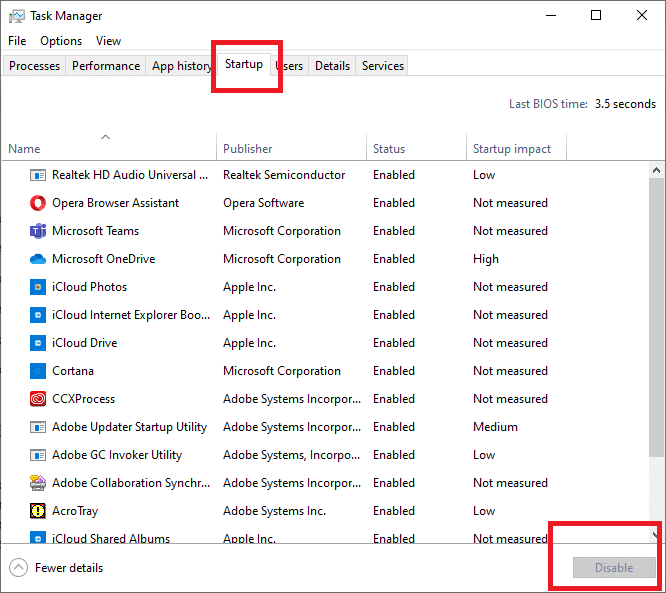Switch to the Details tab
666x593 pixels.
332,66
